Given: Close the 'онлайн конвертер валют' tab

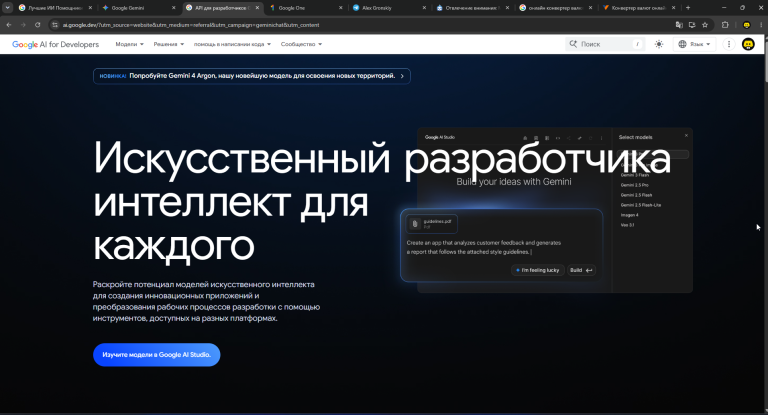Looking at the screenshot, I should point(591,8).
